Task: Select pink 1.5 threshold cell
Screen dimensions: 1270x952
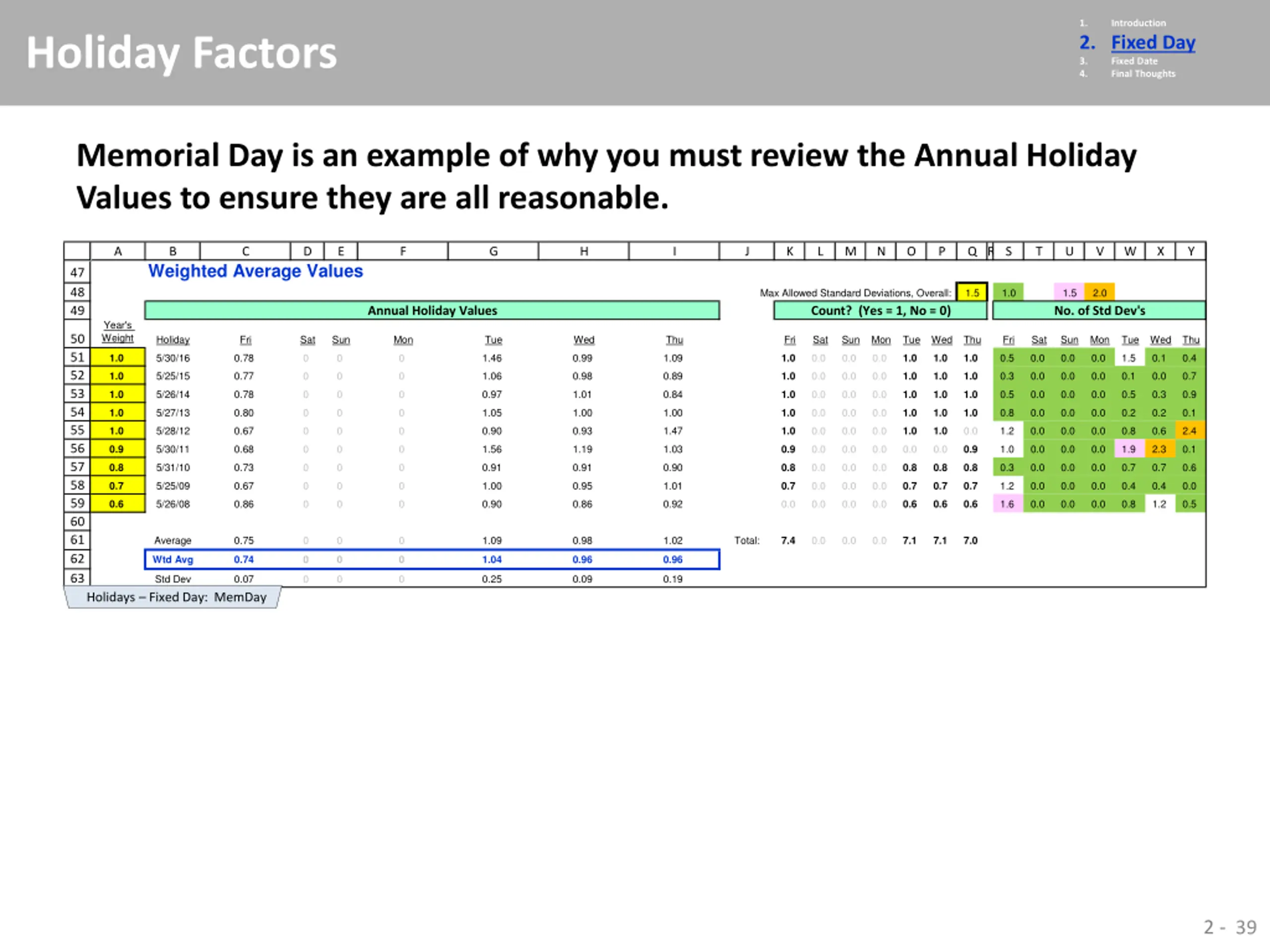Action: tap(1069, 293)
